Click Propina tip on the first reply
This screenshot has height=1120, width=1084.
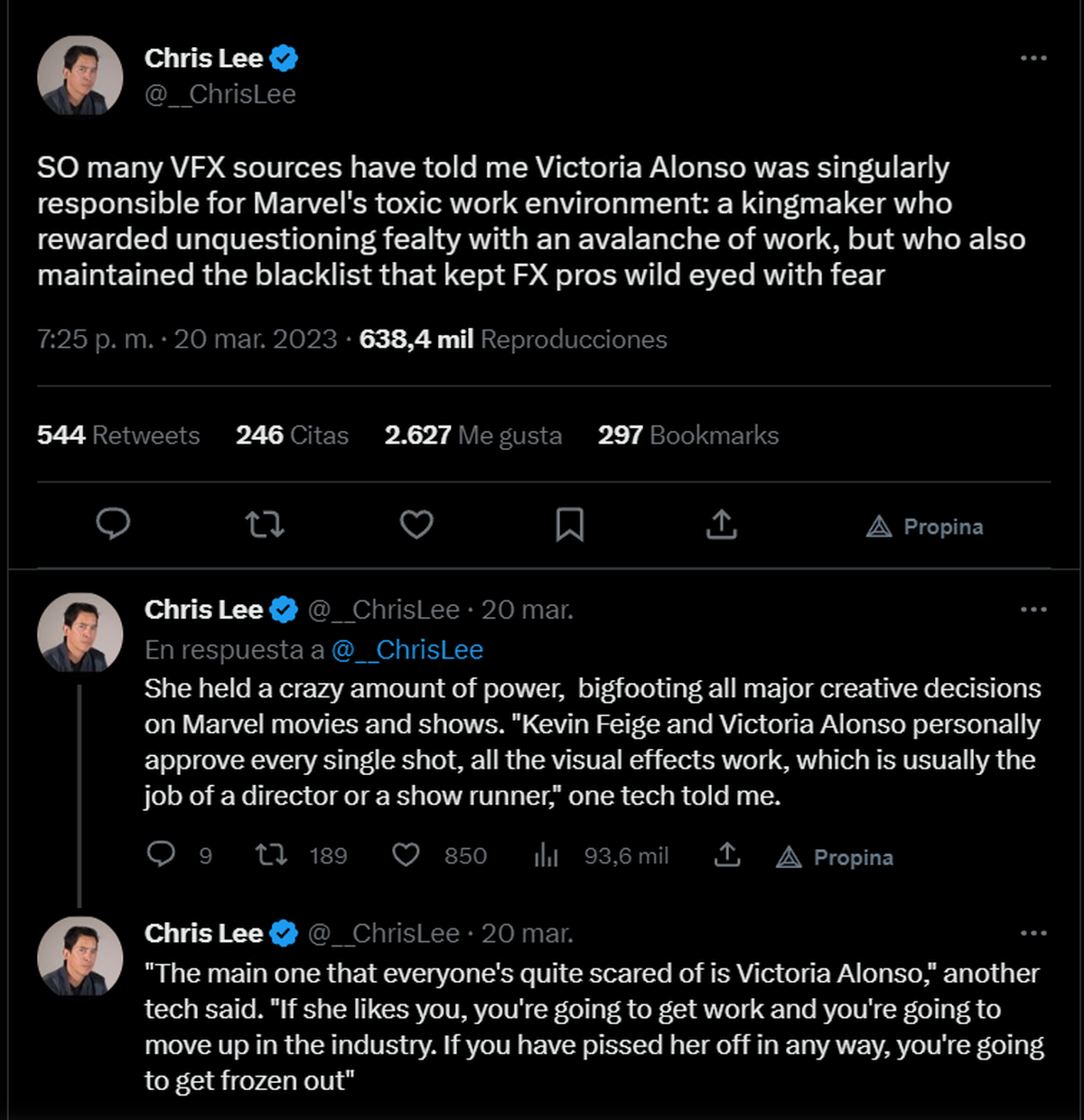click(x=835, y=857)
